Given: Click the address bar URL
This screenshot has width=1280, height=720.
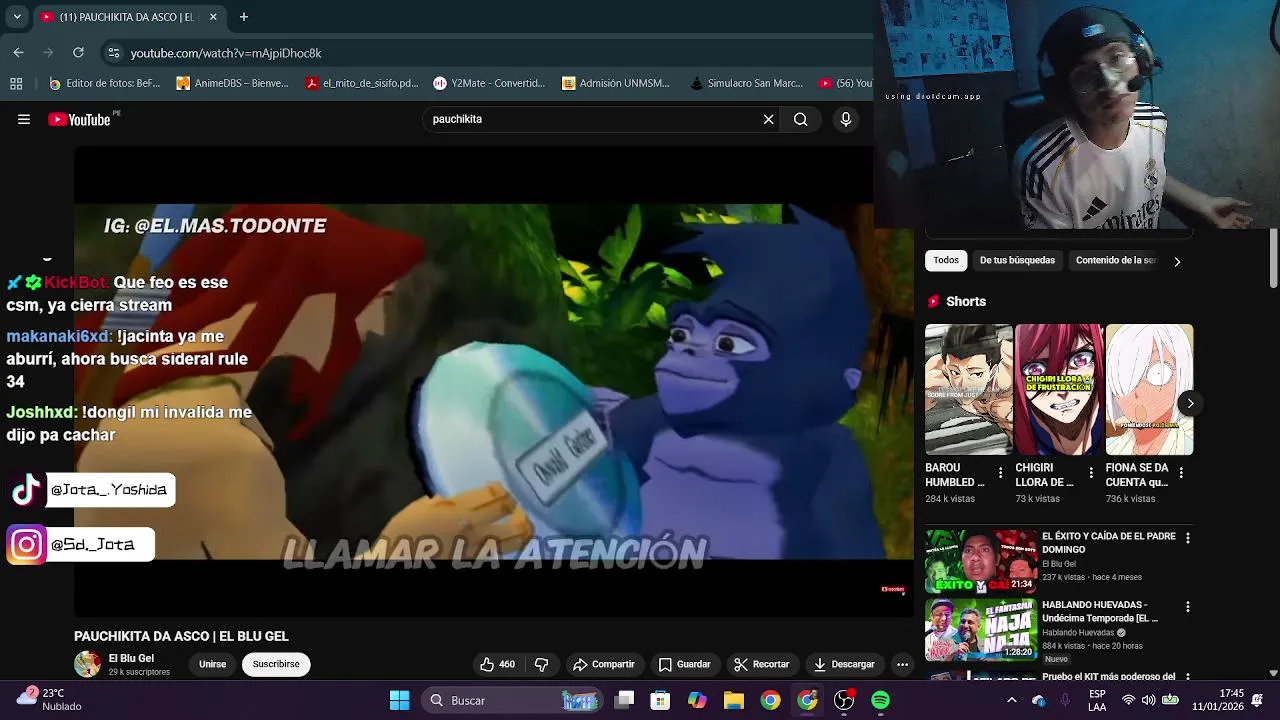Looking at the screenshot, I should click(x=226, y=53).
